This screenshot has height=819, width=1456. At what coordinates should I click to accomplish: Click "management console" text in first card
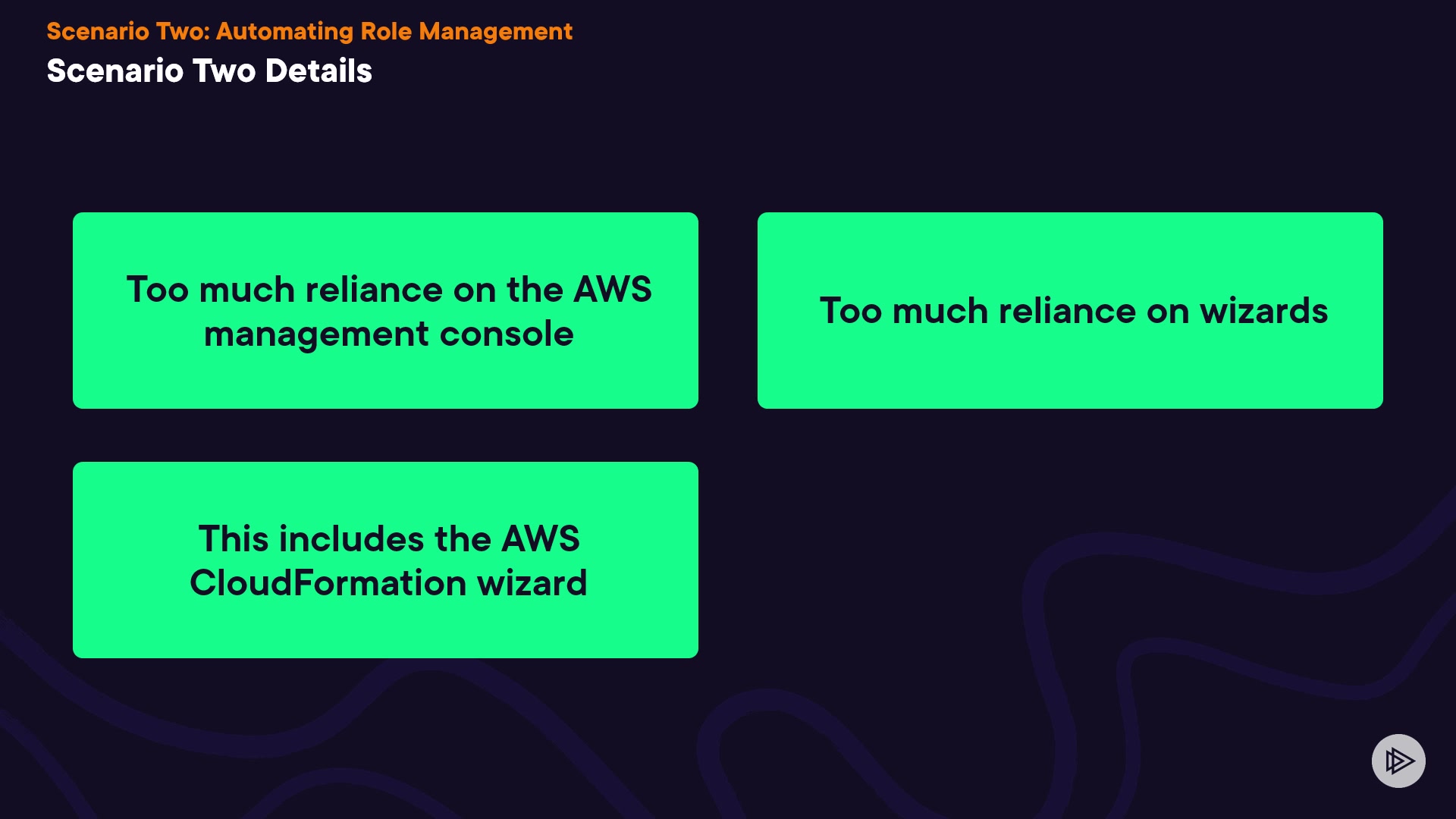coord(388,334)
